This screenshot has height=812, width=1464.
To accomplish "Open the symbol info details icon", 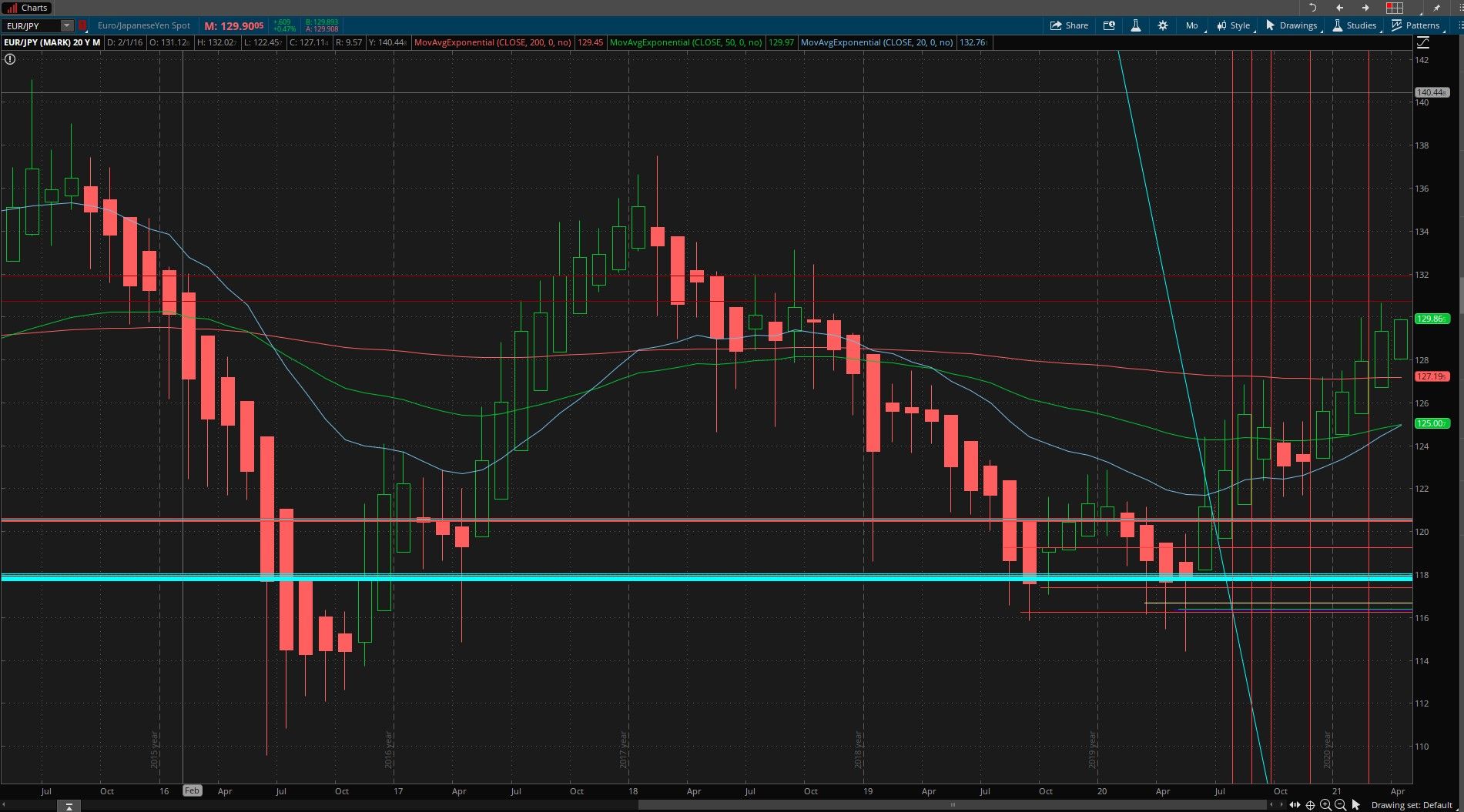I will click(x=1109, y=25).
